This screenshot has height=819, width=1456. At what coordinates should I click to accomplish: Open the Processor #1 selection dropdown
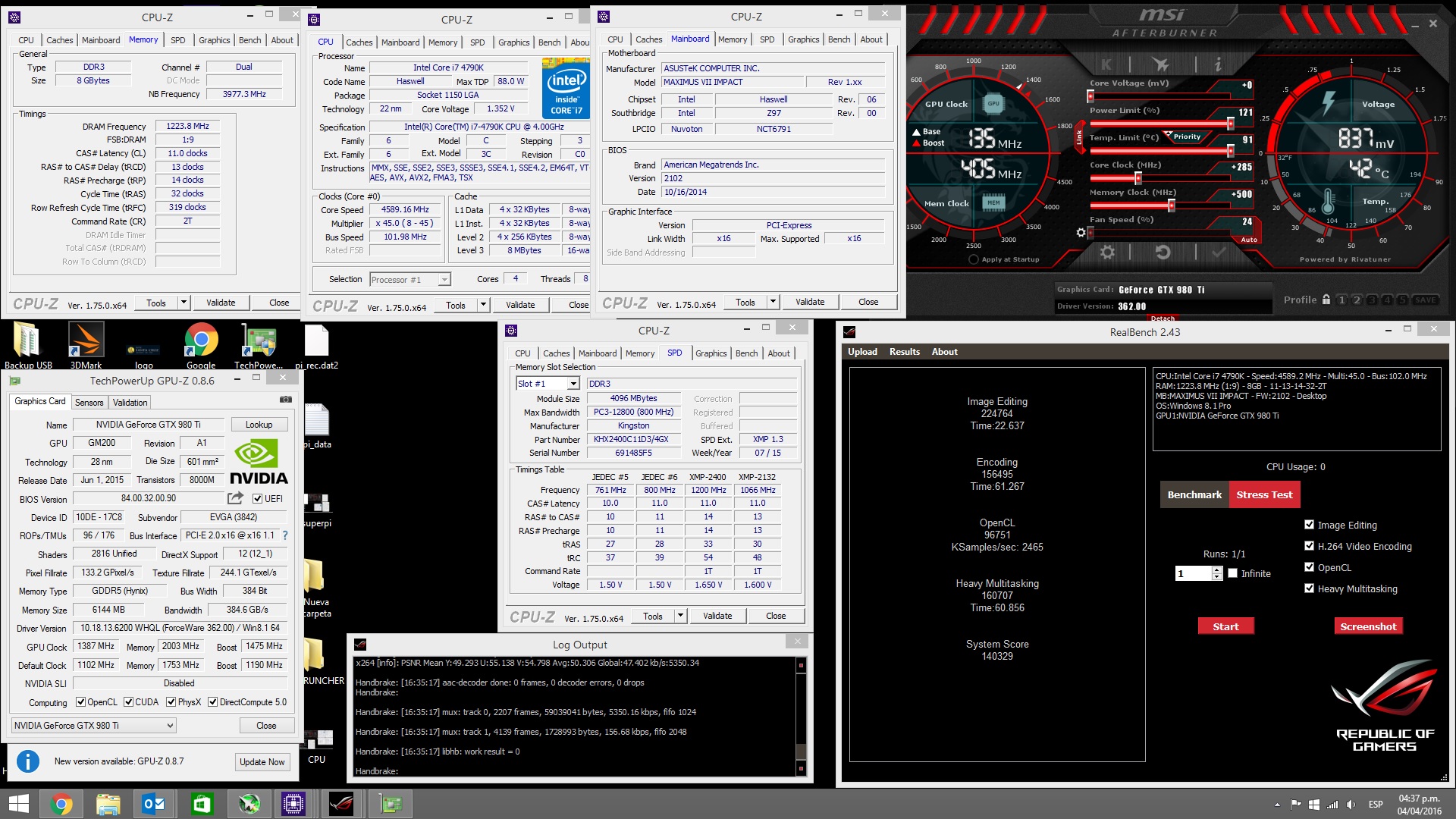(444, 280)
